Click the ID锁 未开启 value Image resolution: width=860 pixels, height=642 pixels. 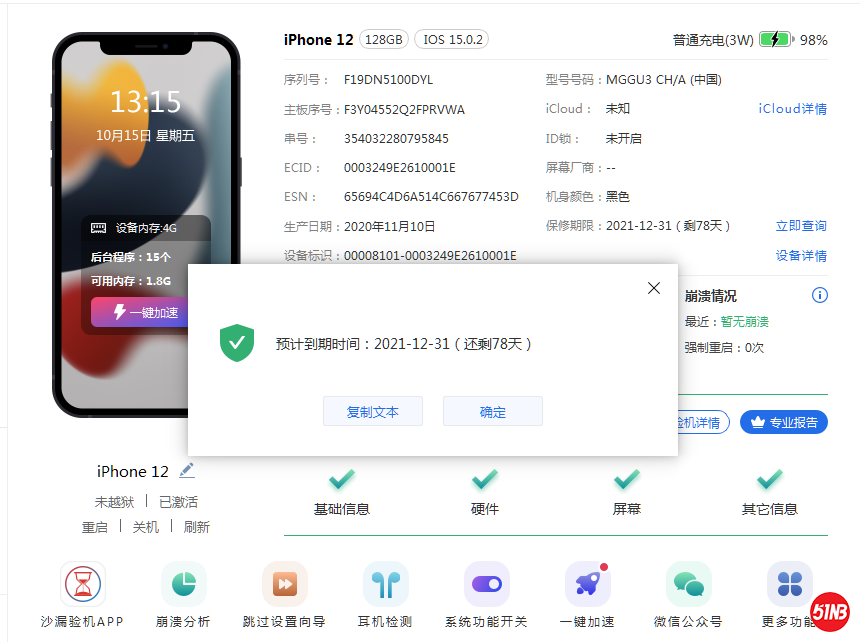pyautogui.click(x=624, y=139)
